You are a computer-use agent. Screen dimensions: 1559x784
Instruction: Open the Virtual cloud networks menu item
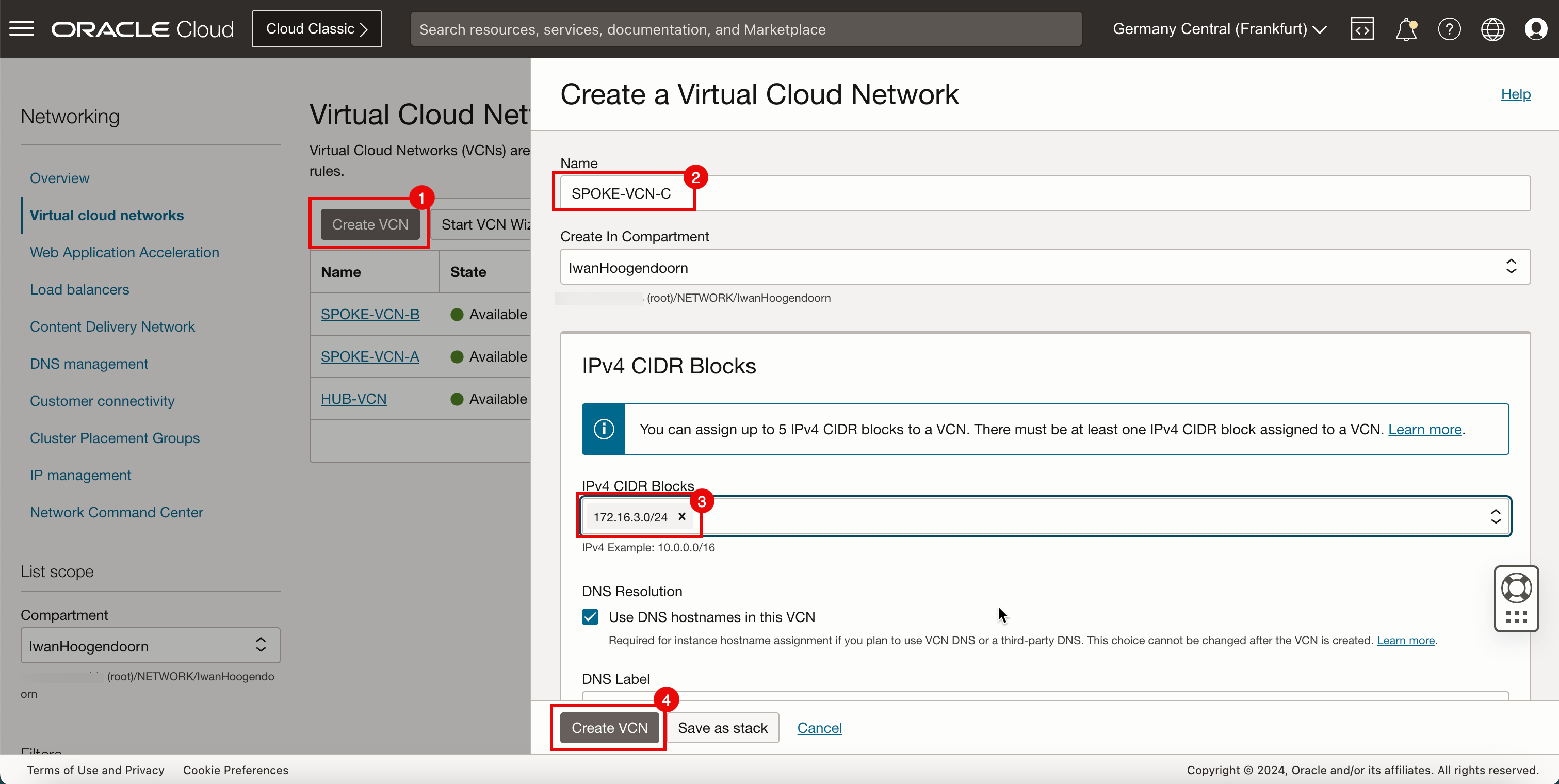click(x=107, y=215)
